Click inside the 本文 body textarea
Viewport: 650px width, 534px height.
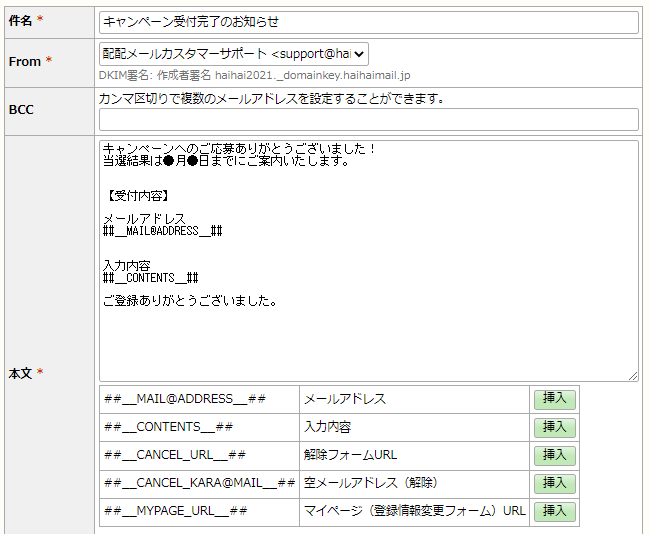tap(369, 261)
